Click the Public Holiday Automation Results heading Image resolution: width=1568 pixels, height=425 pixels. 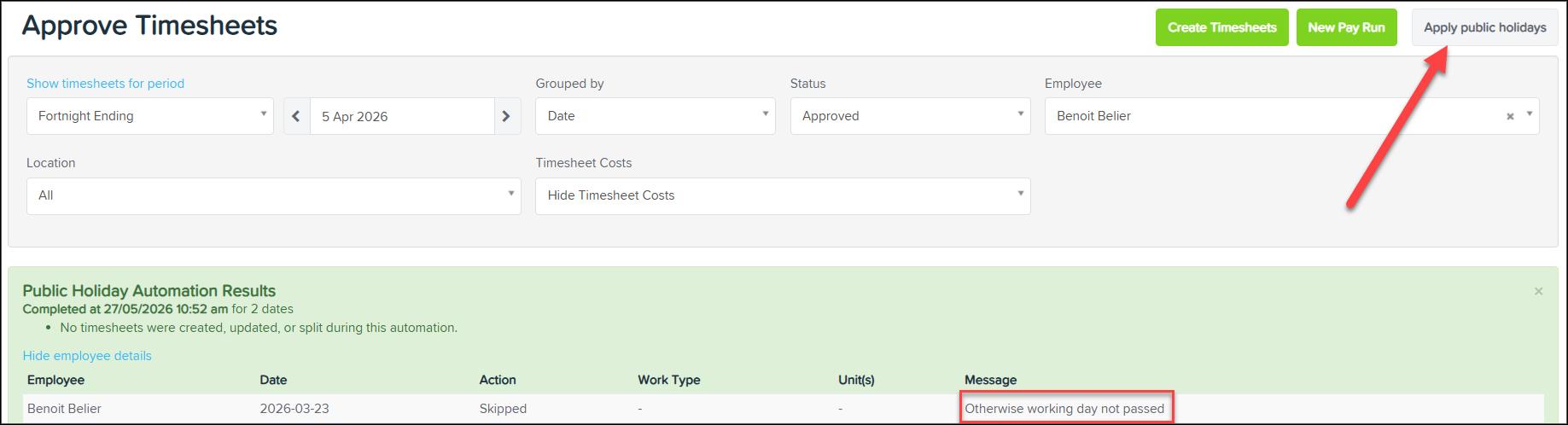149,291
